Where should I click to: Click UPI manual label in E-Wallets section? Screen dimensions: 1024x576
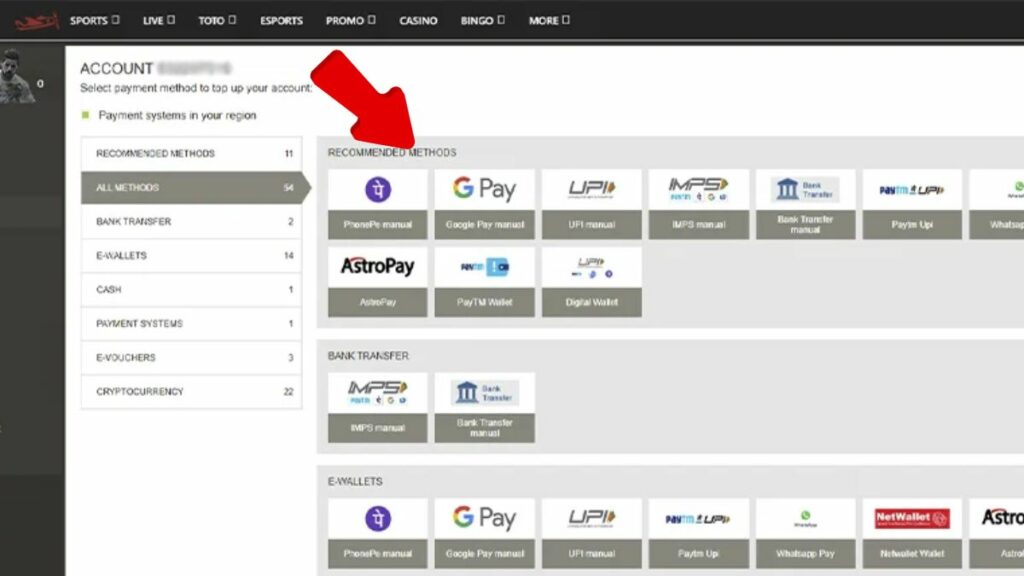tap(592, 554)
